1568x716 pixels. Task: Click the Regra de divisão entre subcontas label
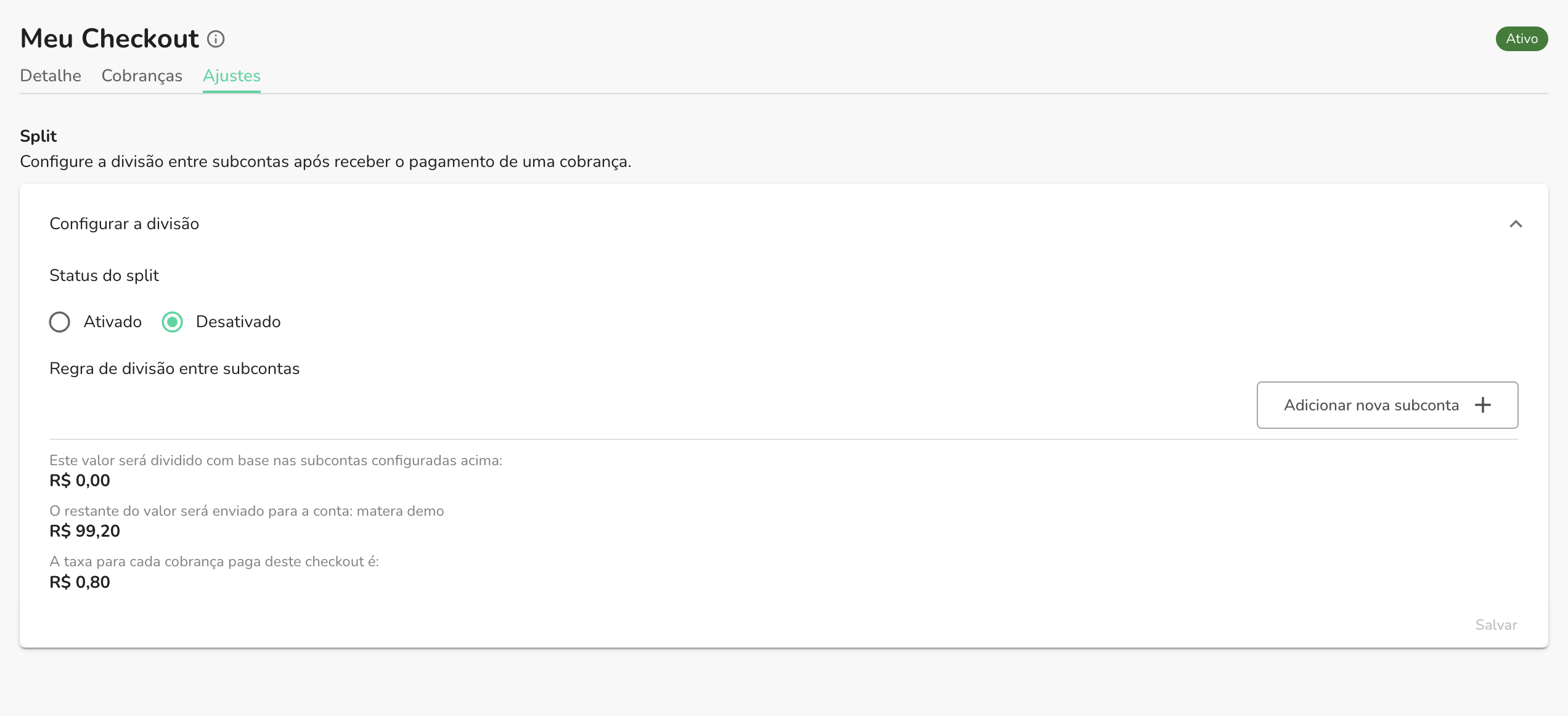pyautogui.click(x=174, y=368)
